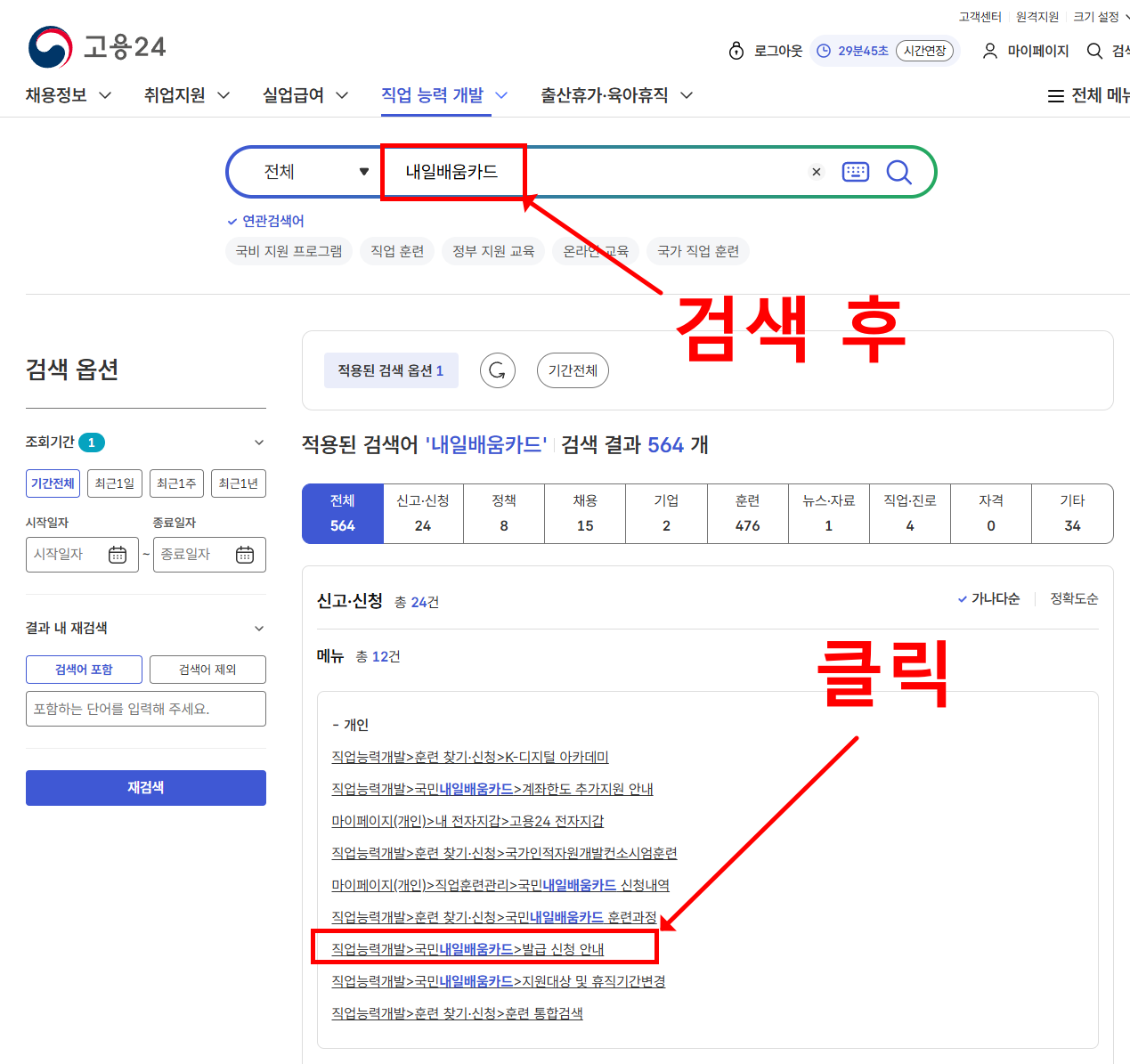1130x1064 pixels.
Task: Click the 포함하는 단어 input field
Action: click(145, 709)
